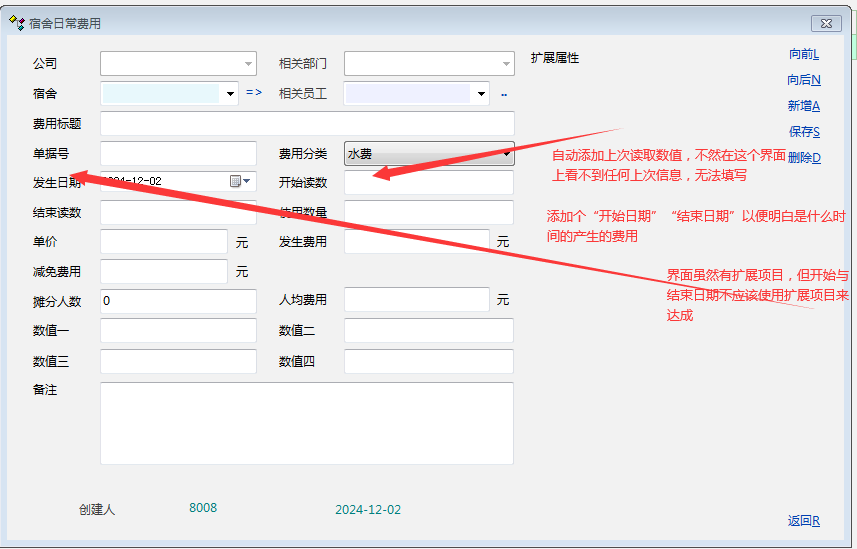Click the 返回R link to return
Screen dimensions: 857x549
(x=804, y=521)
